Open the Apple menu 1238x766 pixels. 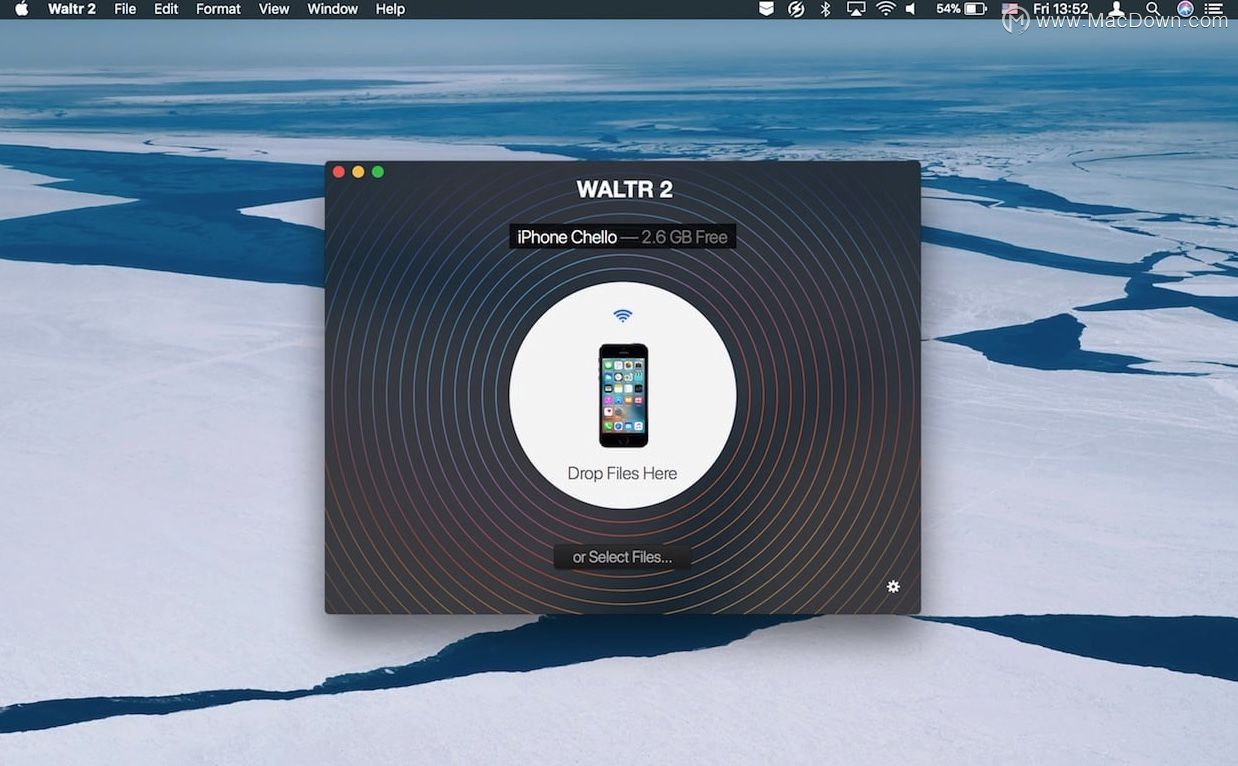coord(21,9)
